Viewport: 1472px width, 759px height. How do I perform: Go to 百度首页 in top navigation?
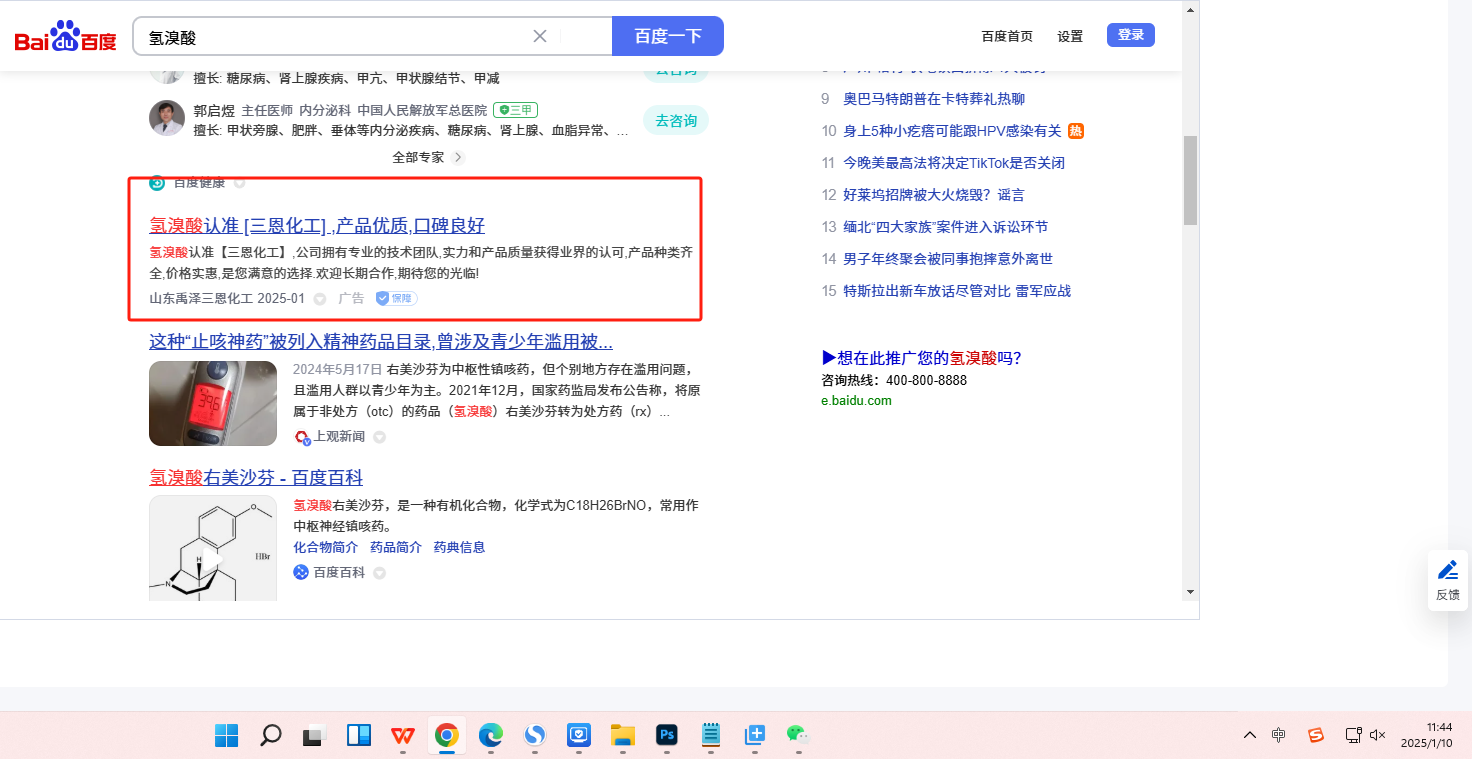point(1007,36)
